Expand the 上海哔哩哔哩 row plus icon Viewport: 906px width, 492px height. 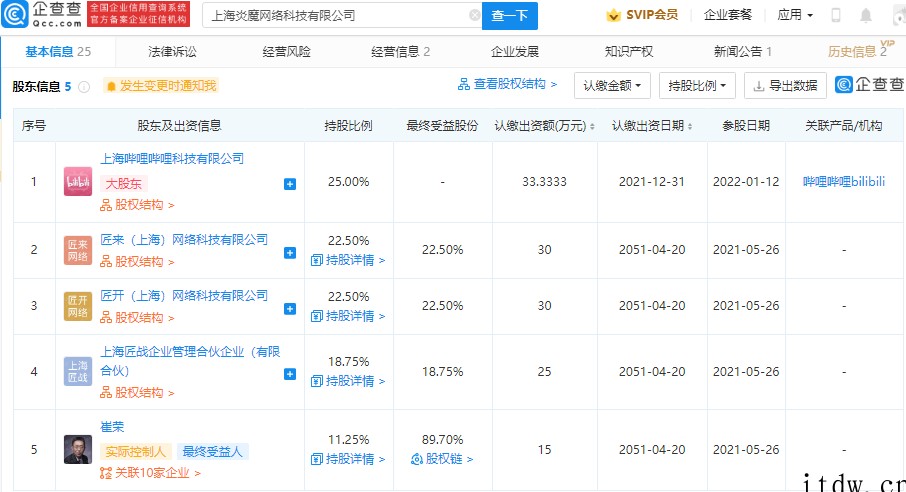pyautogui.click(x=290, y=184)
